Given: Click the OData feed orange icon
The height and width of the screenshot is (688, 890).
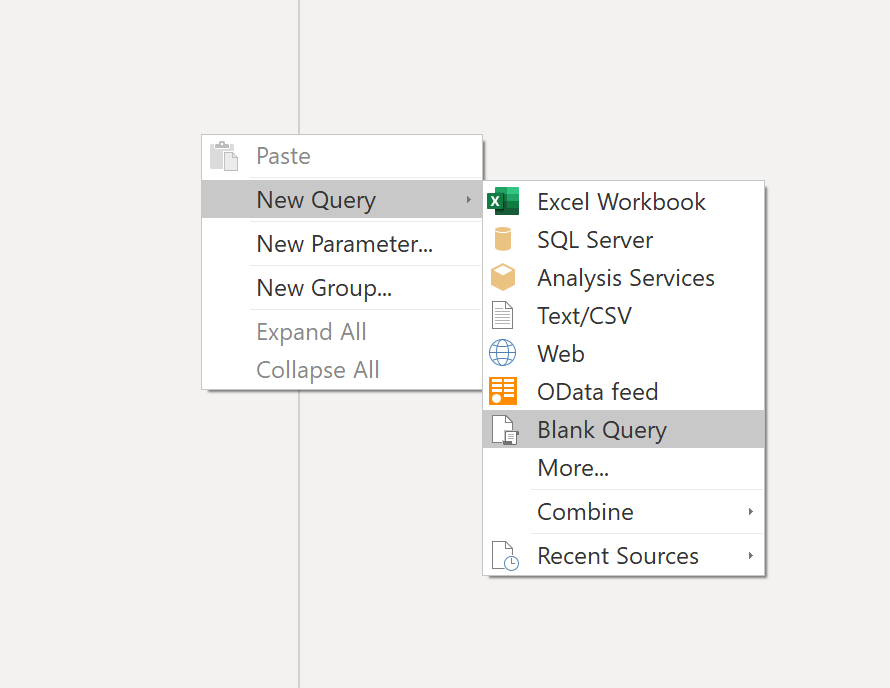Looking at the screenshot, I should [x=503, y=391].
